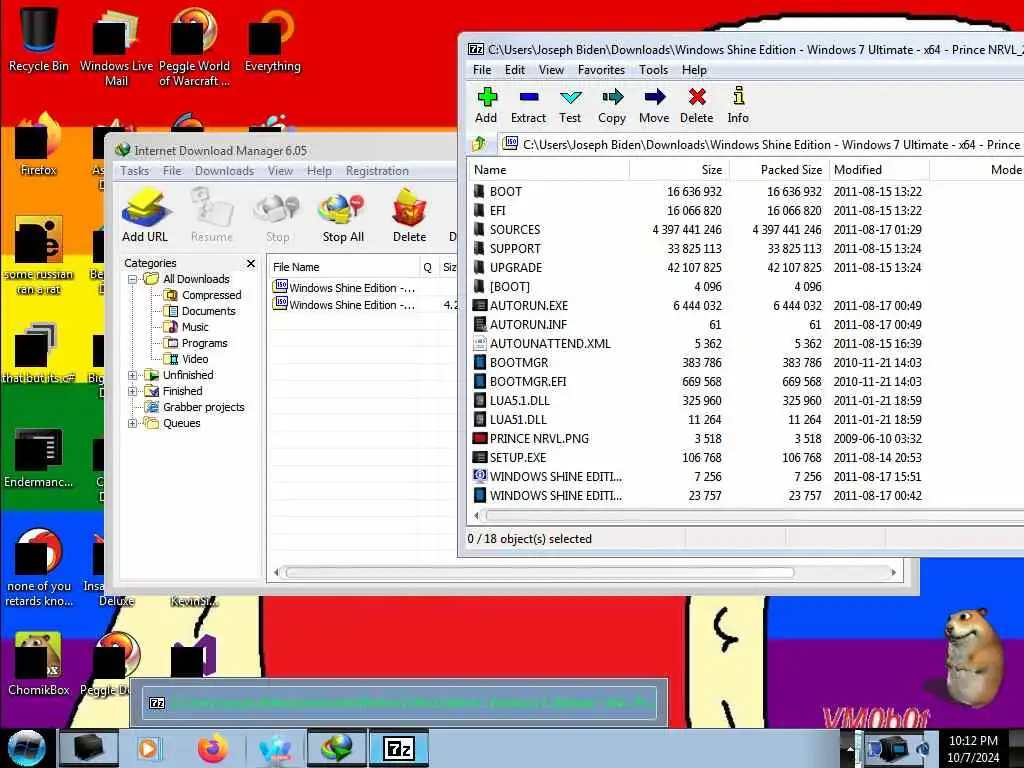The image size is (1024, 768).
Task: Open the View menu in 7-Zip
Action: 551,70
